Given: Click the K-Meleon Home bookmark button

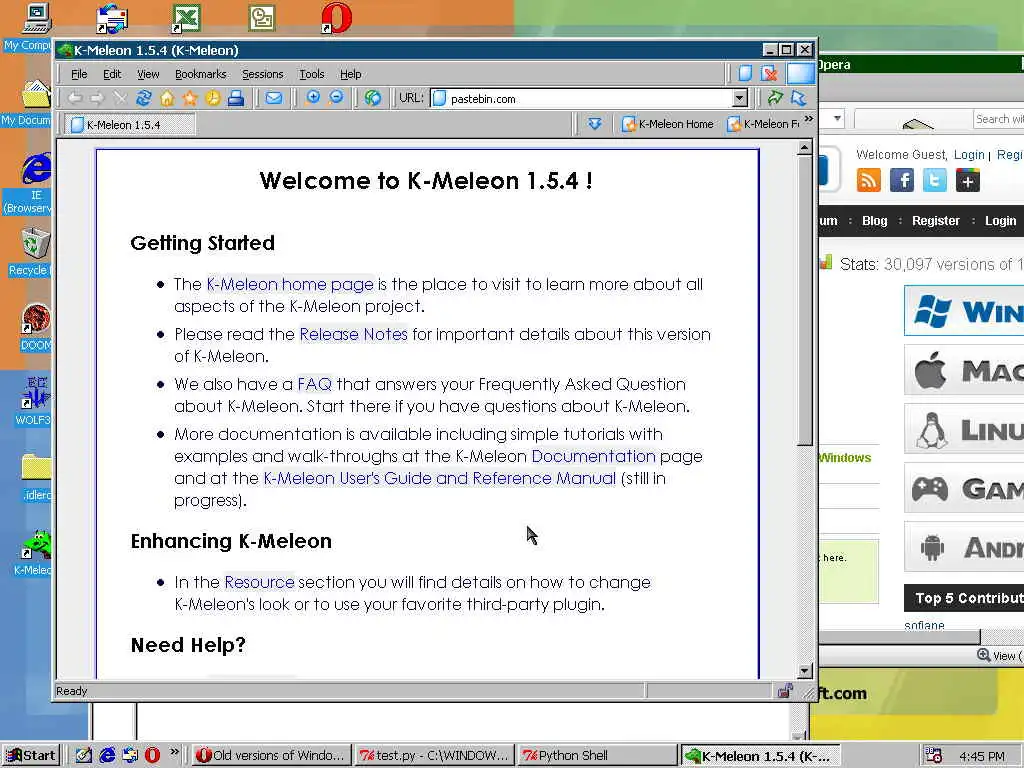Looking at the screenshot, I should 667,124.
